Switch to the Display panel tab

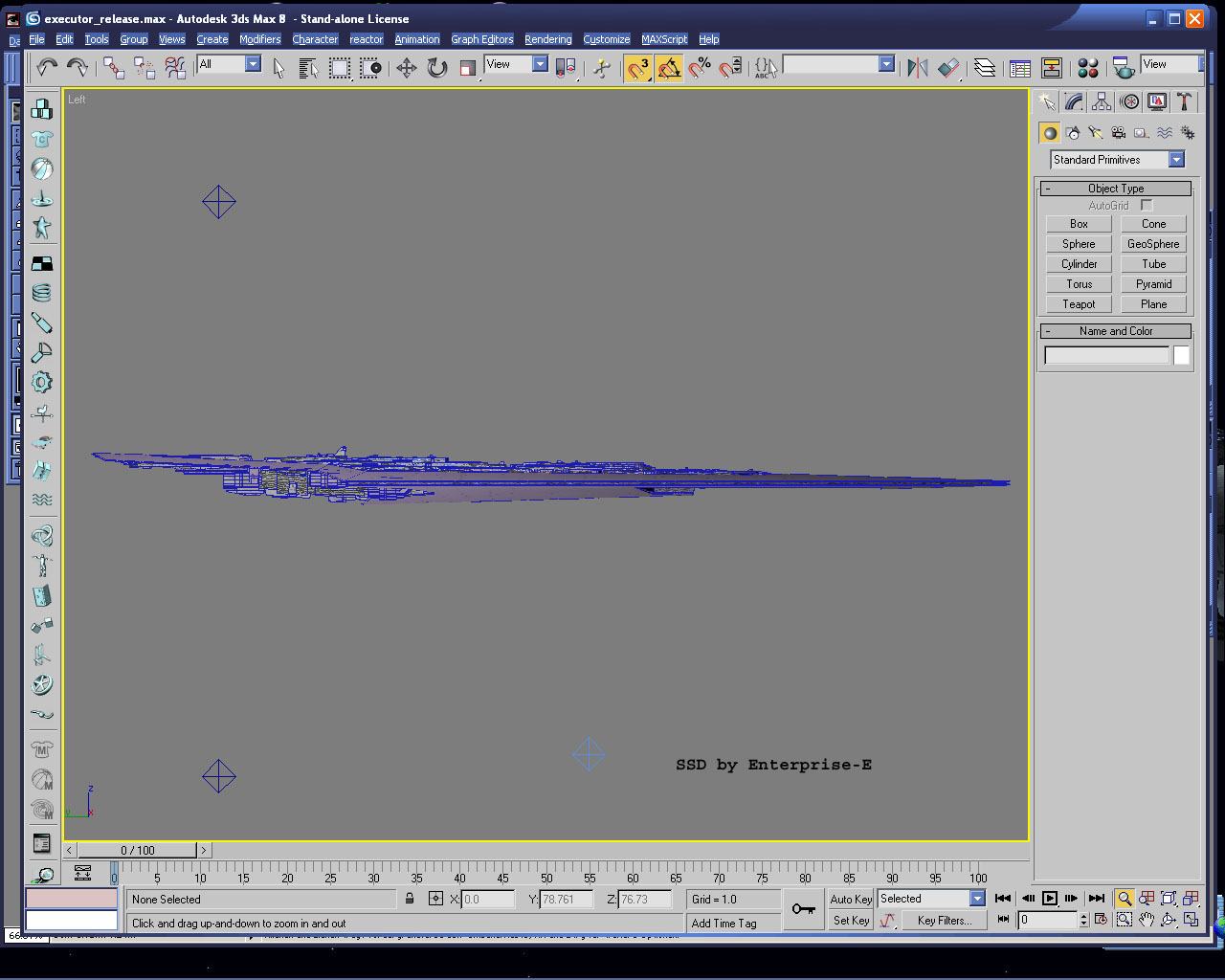click(1157, 101)
